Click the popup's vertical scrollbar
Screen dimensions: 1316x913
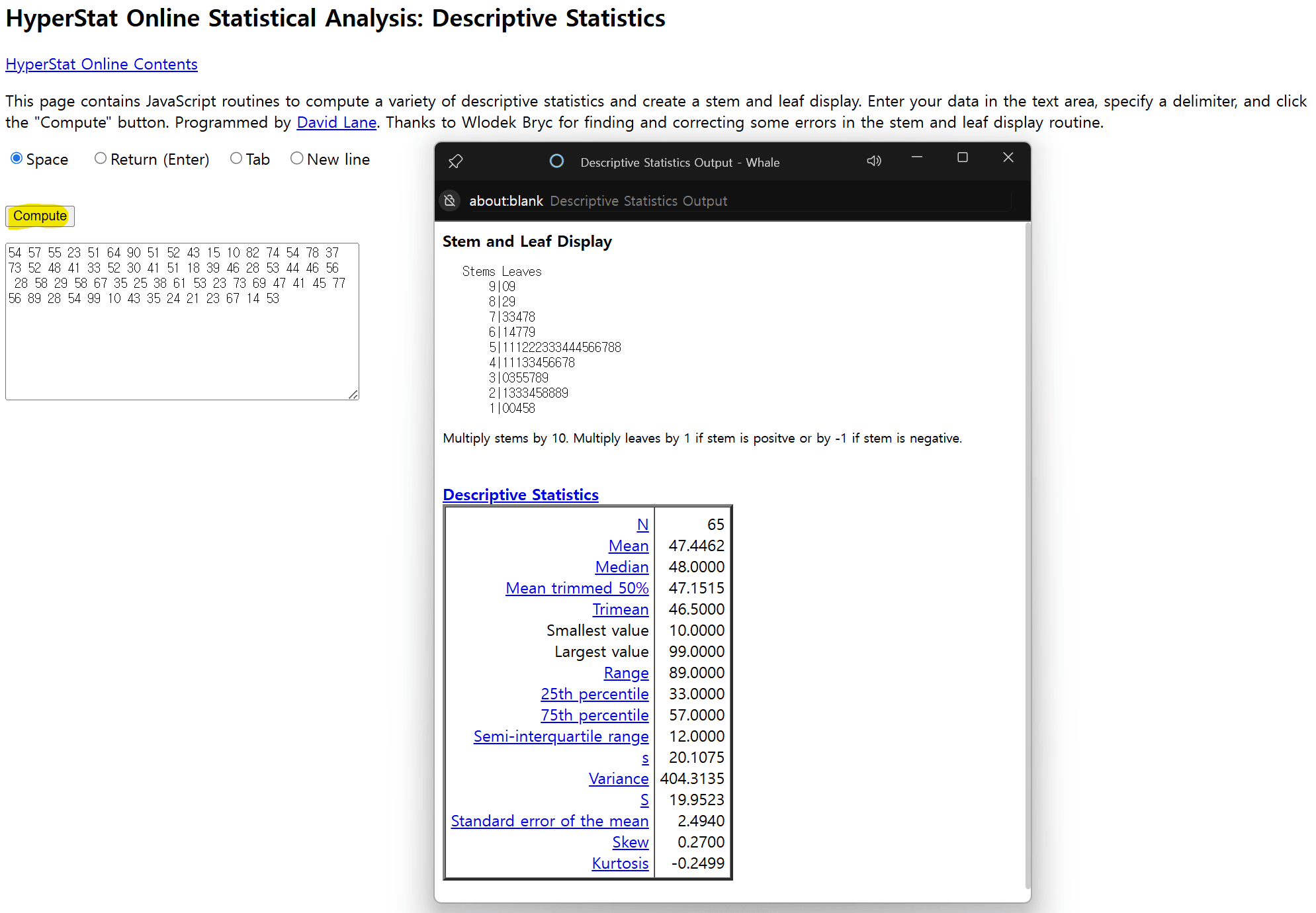coord(1027,556)
